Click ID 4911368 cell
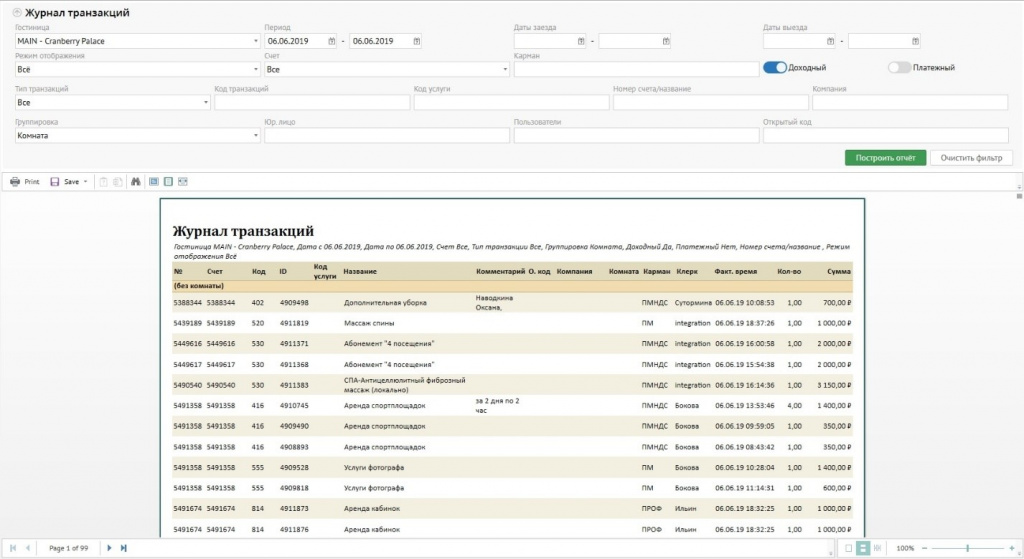Viewport: 1024px width, 559px height. click(294, 364)
